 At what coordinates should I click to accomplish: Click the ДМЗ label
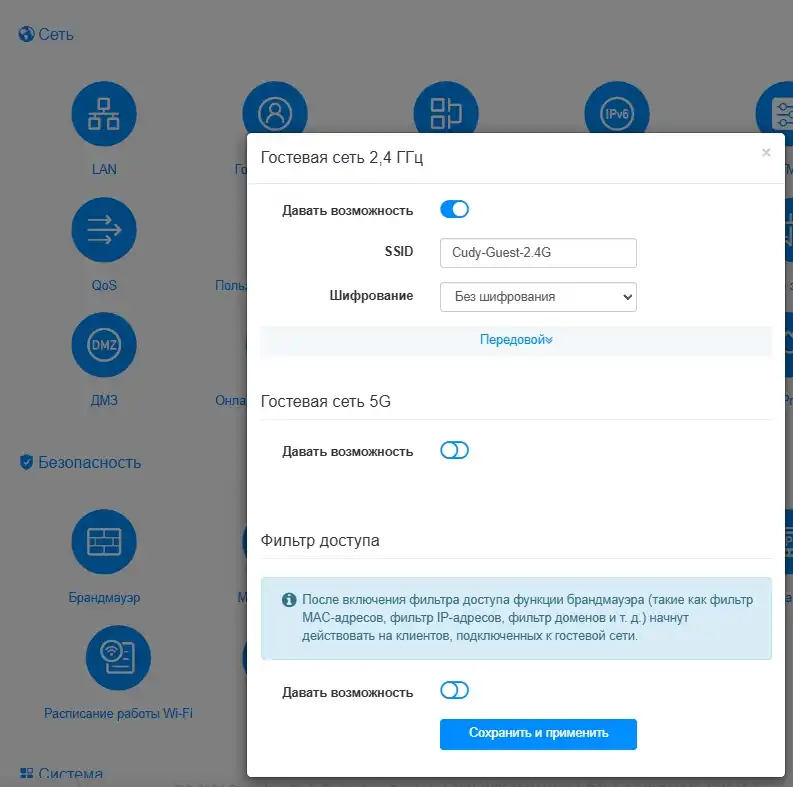point(104,401)
